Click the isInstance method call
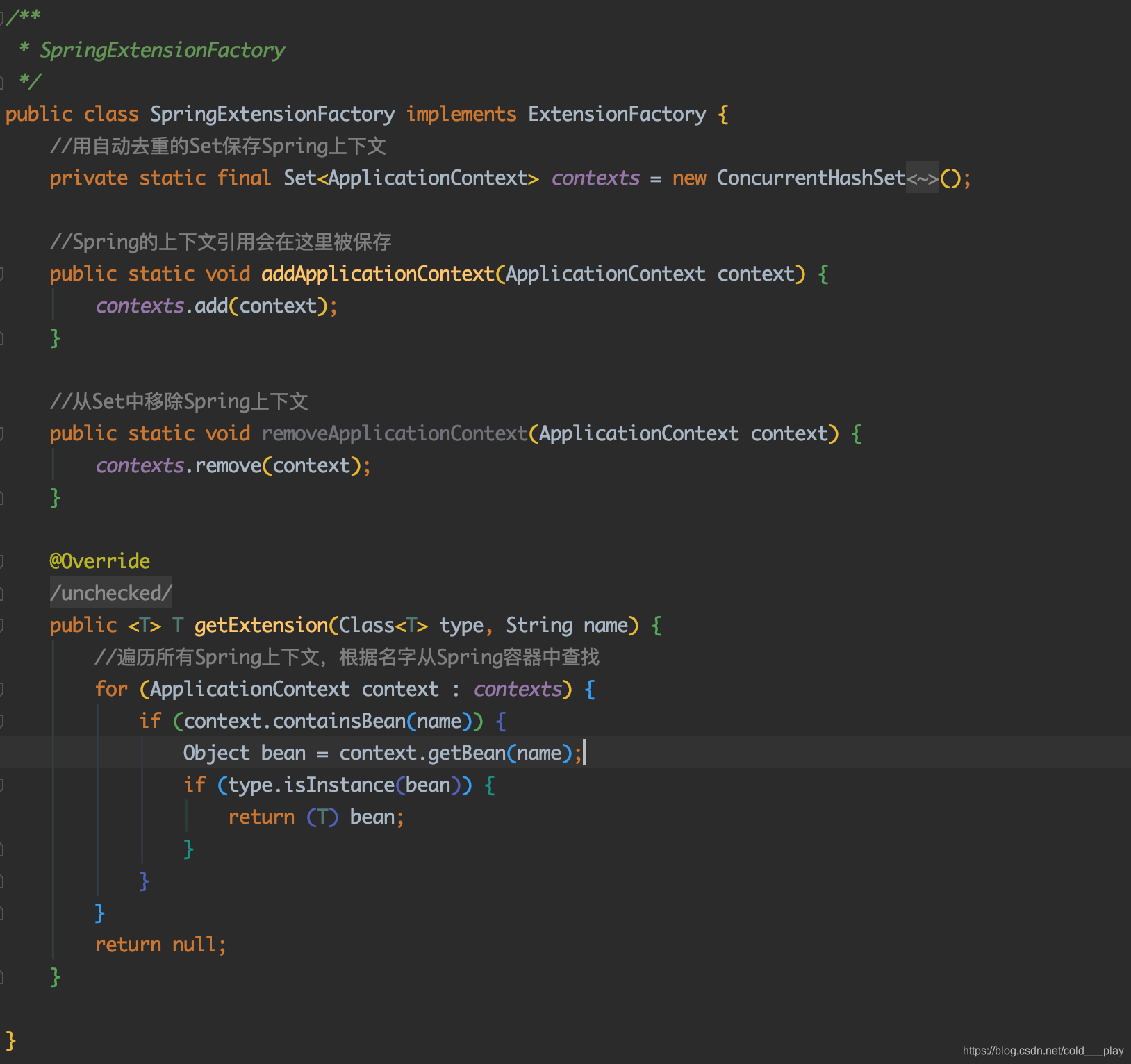 [x=339, y=785]
